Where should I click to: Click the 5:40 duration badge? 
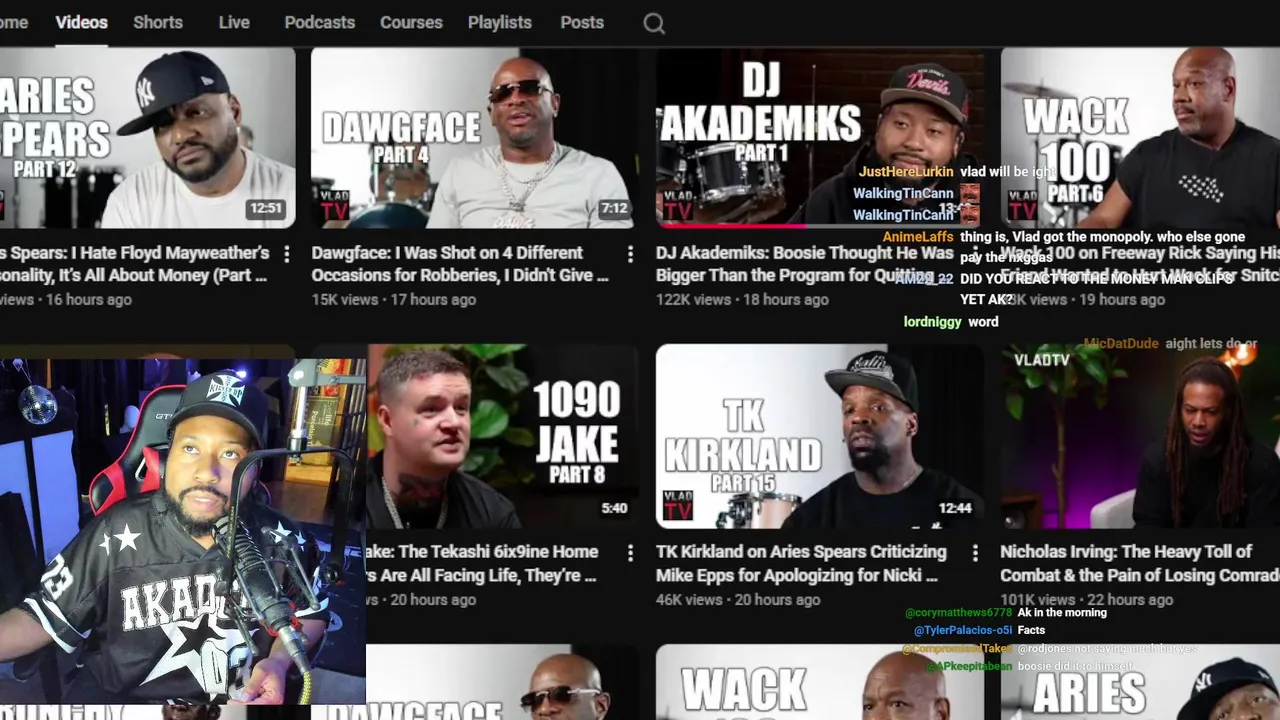tap(614, 508)
